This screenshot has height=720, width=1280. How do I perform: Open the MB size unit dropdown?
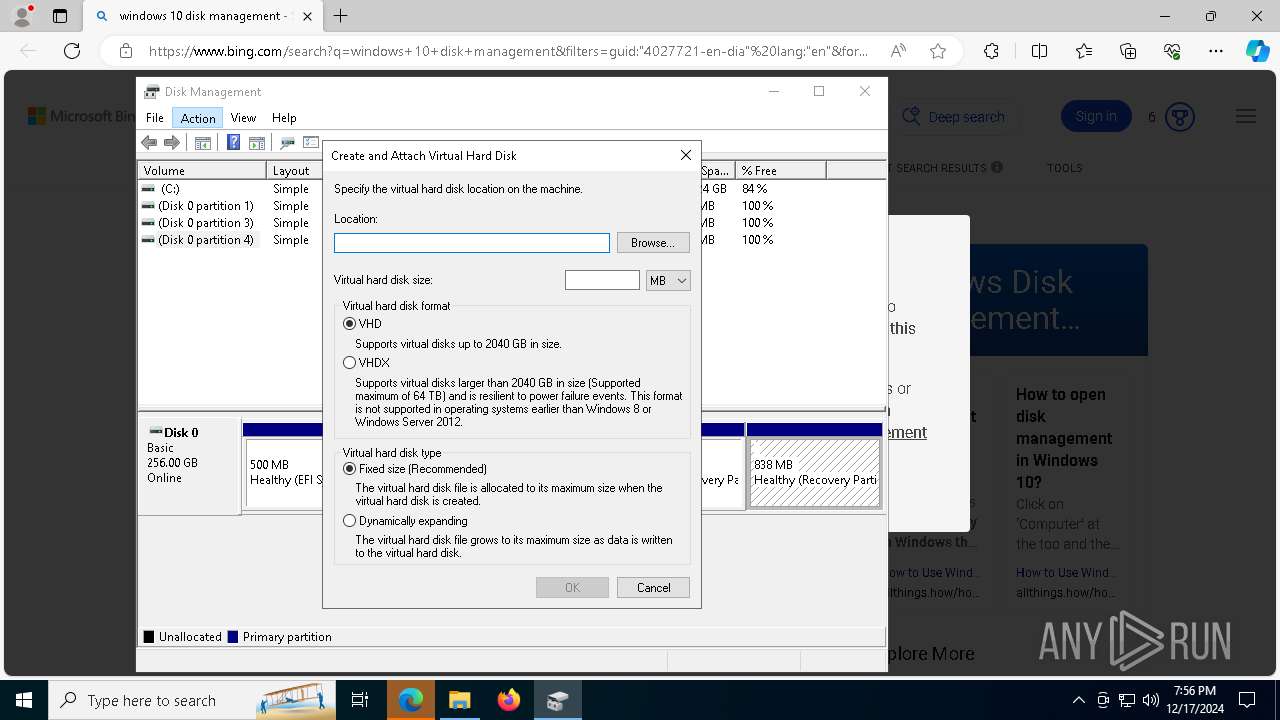pyautogui.click(x=668, y=281)
